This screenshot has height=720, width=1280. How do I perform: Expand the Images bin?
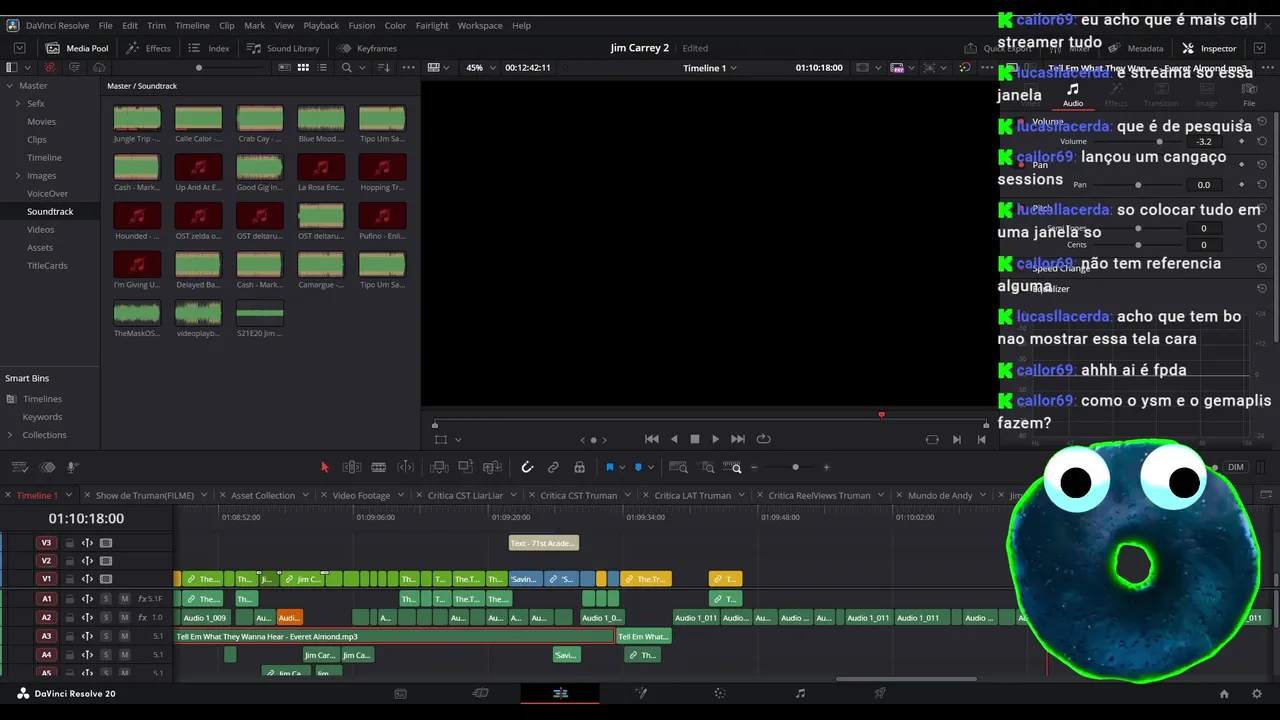[17, 176]
